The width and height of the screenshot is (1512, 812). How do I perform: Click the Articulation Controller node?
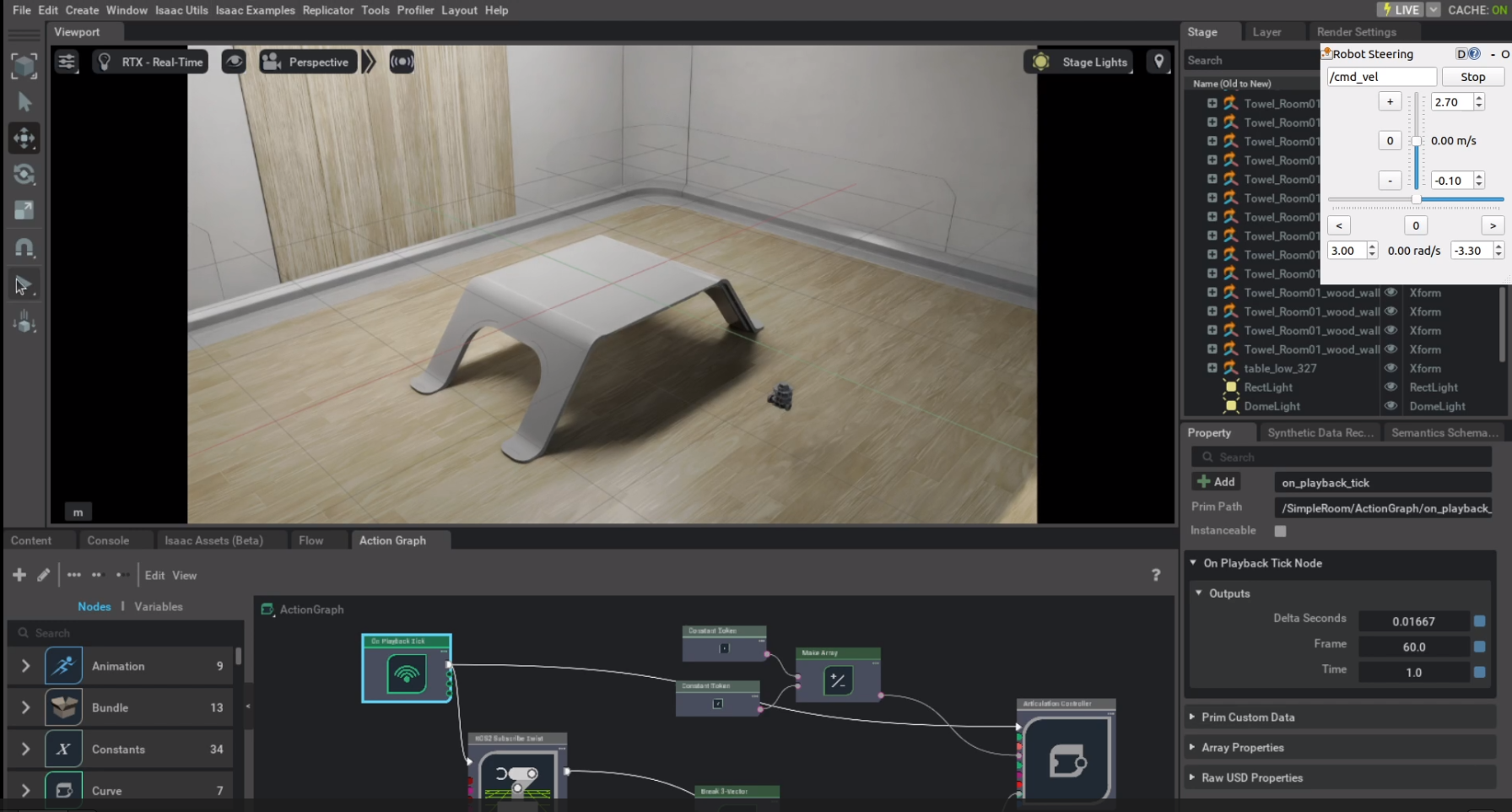pyautogui.click(x=1067, y=750)
